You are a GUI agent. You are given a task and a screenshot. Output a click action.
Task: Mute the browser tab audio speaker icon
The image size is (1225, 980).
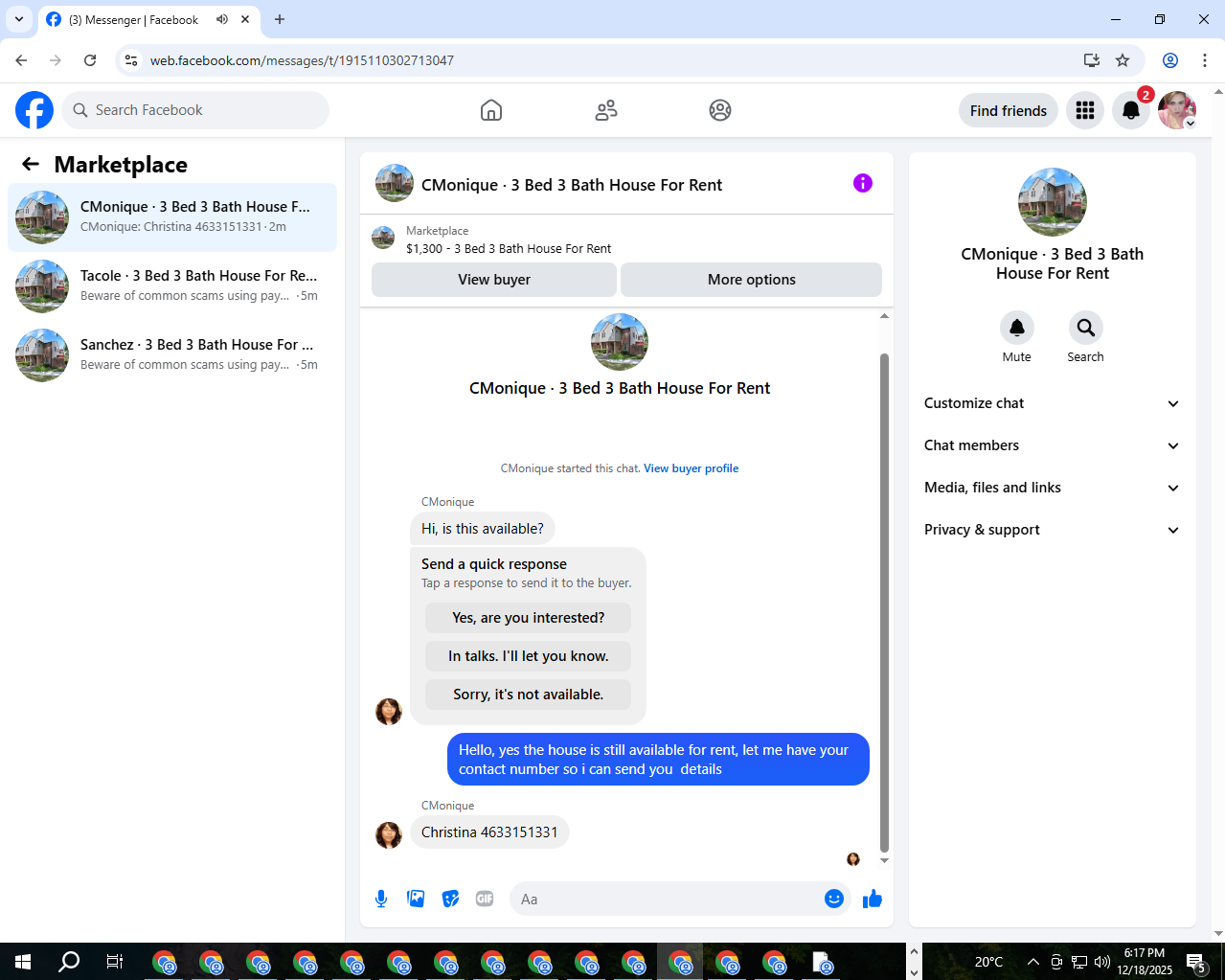point(222,19)
